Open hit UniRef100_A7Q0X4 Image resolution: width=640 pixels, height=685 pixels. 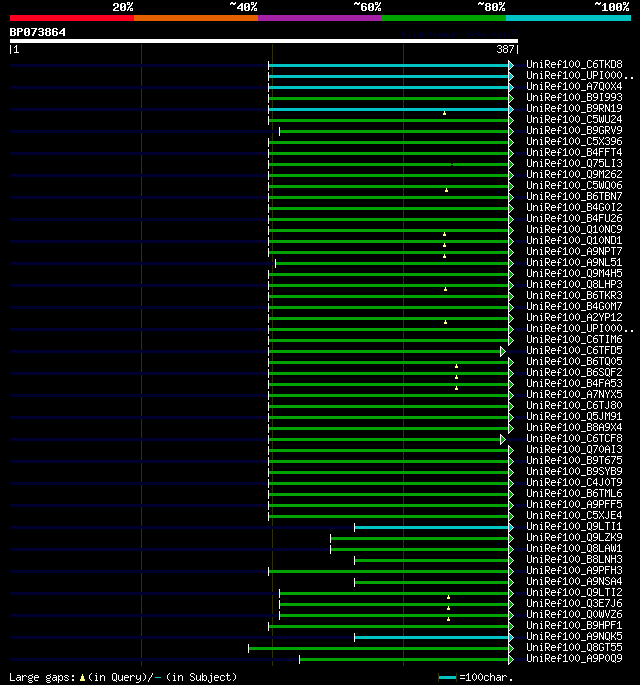click(574, 86)
